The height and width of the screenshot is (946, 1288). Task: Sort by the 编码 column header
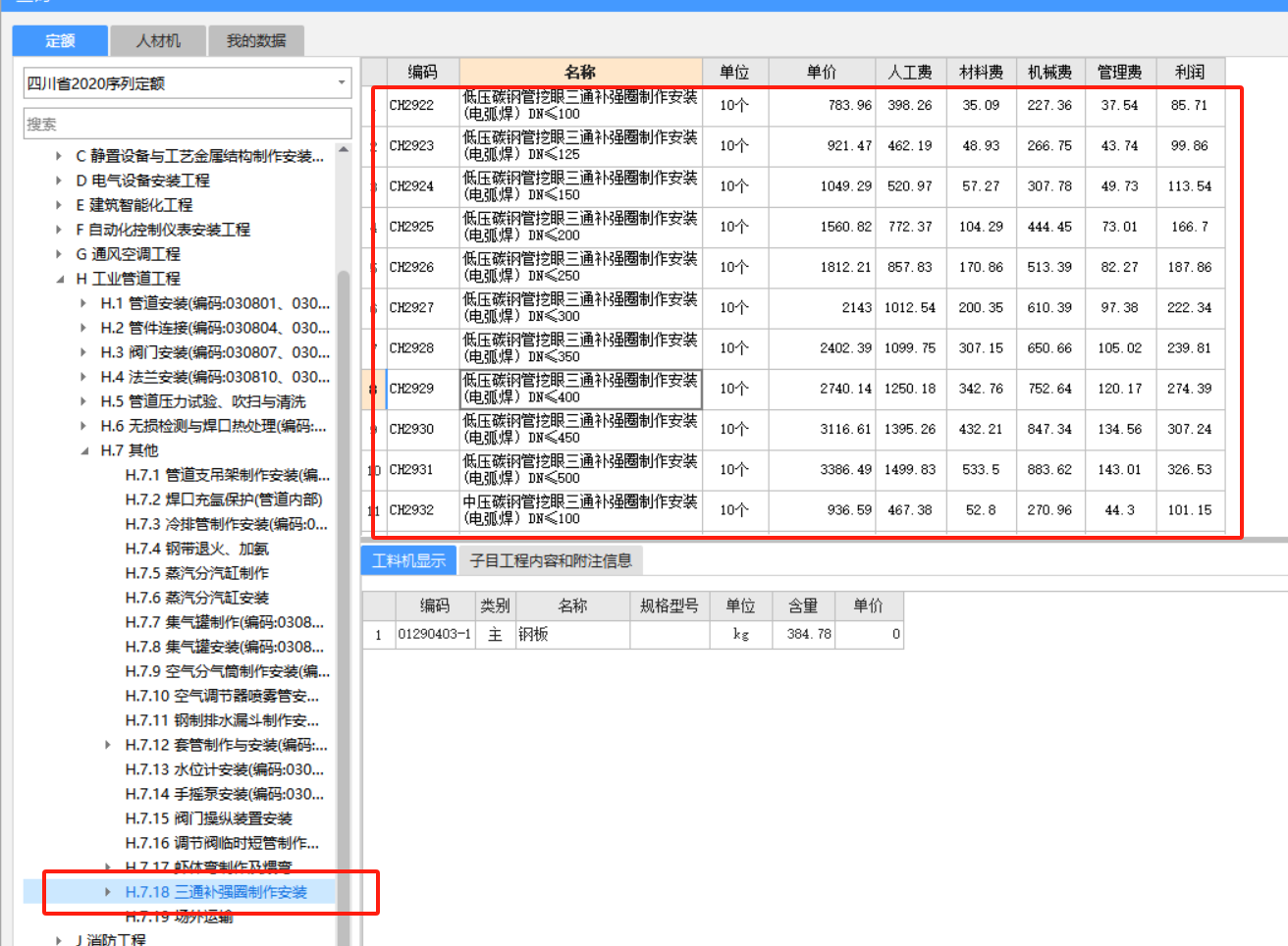click(x=422, y=72)
